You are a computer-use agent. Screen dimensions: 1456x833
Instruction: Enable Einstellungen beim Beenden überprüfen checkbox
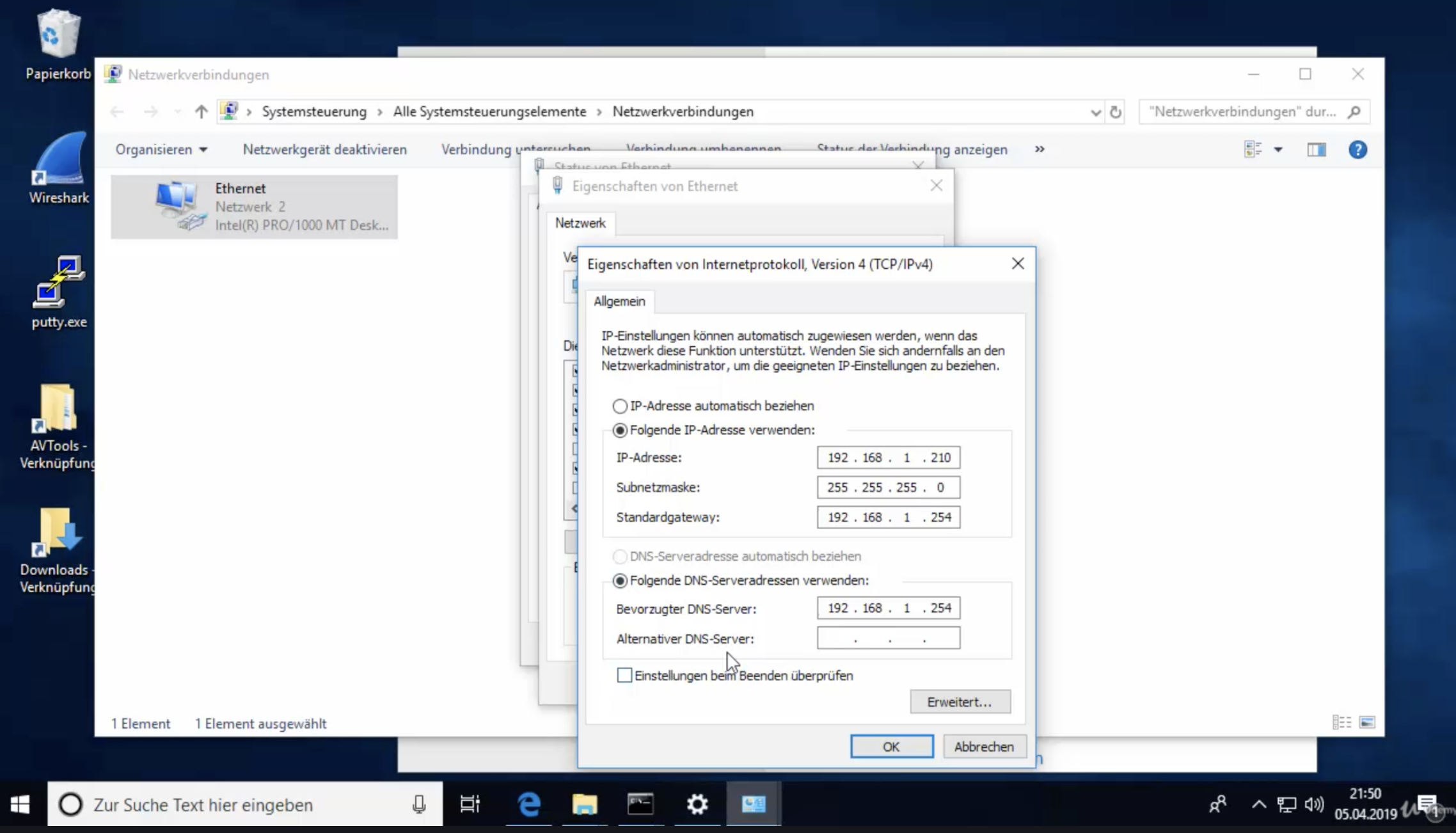(x=624, y=675)
